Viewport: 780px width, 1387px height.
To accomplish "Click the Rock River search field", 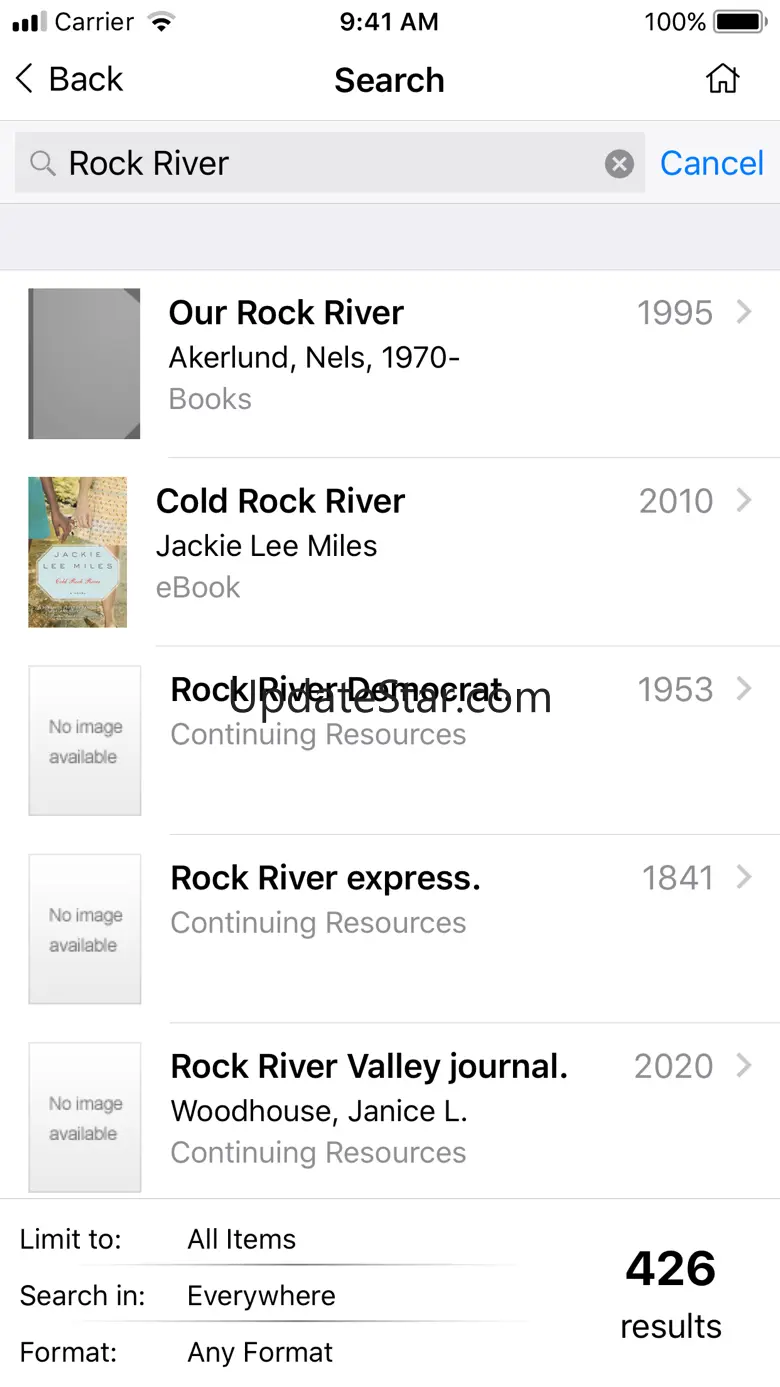I will tap(330, 163).
